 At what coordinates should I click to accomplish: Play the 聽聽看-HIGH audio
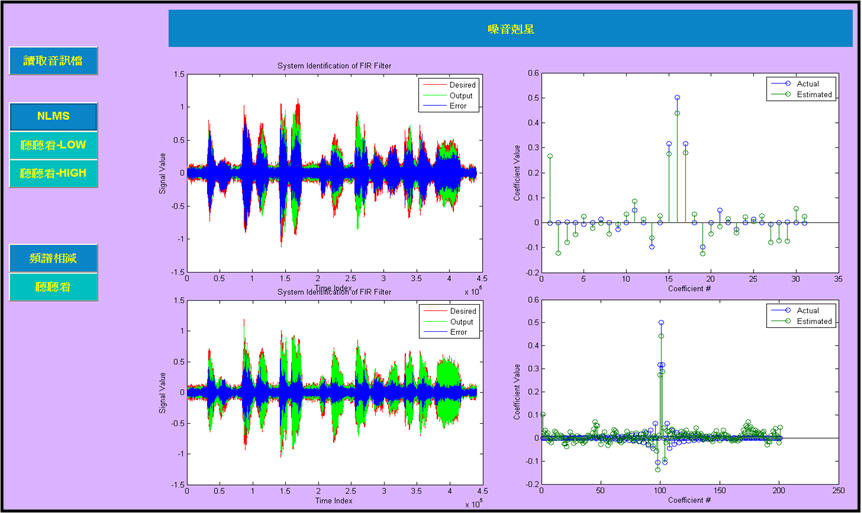pyautogui.click(x=54, y=173)
